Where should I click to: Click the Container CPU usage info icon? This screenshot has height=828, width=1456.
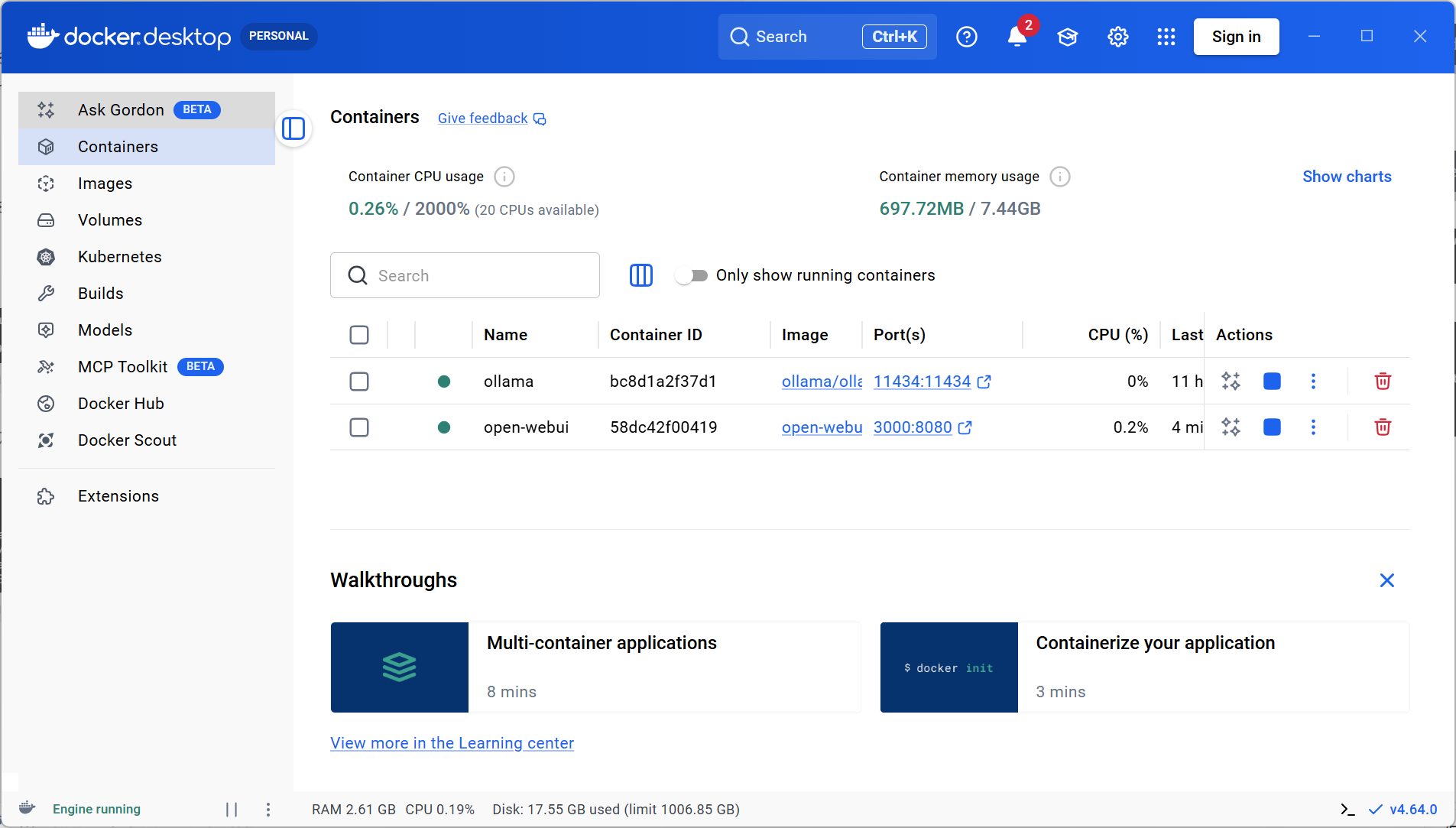pyautogui.click(x=504, y=177)
